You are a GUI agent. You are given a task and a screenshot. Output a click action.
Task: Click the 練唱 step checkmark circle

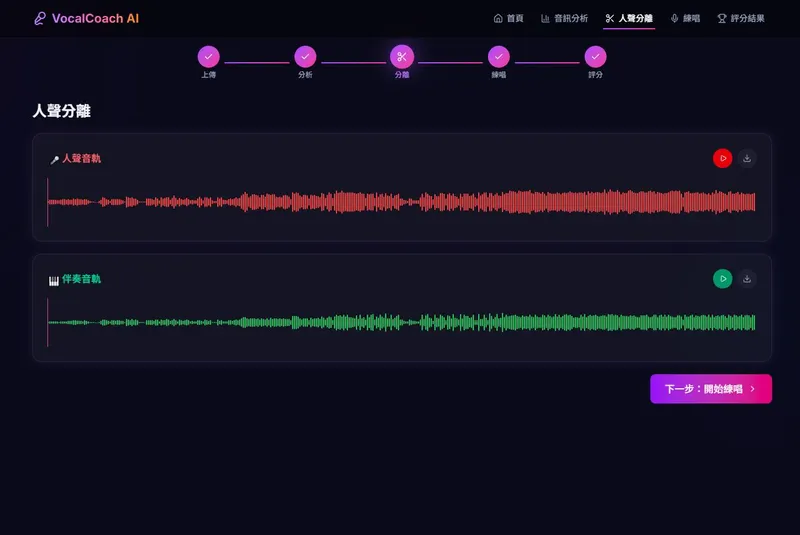pos(498,57)
